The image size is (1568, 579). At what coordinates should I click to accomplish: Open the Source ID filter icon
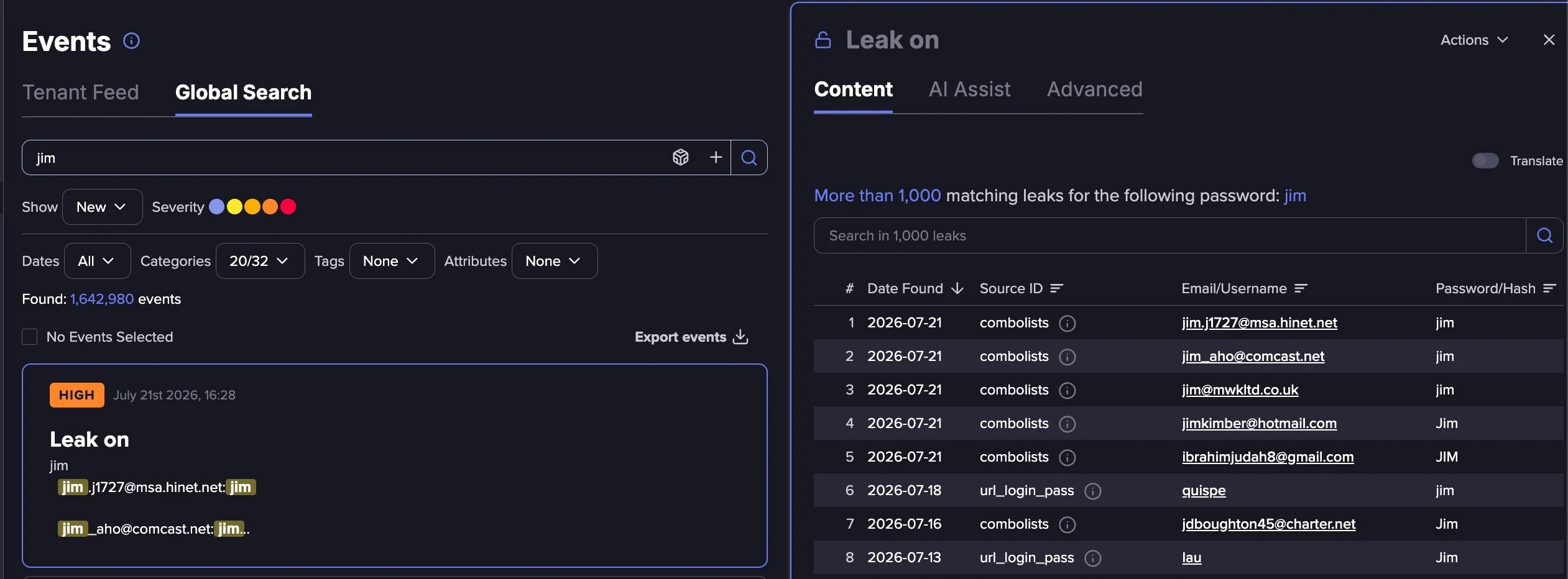1056,288
